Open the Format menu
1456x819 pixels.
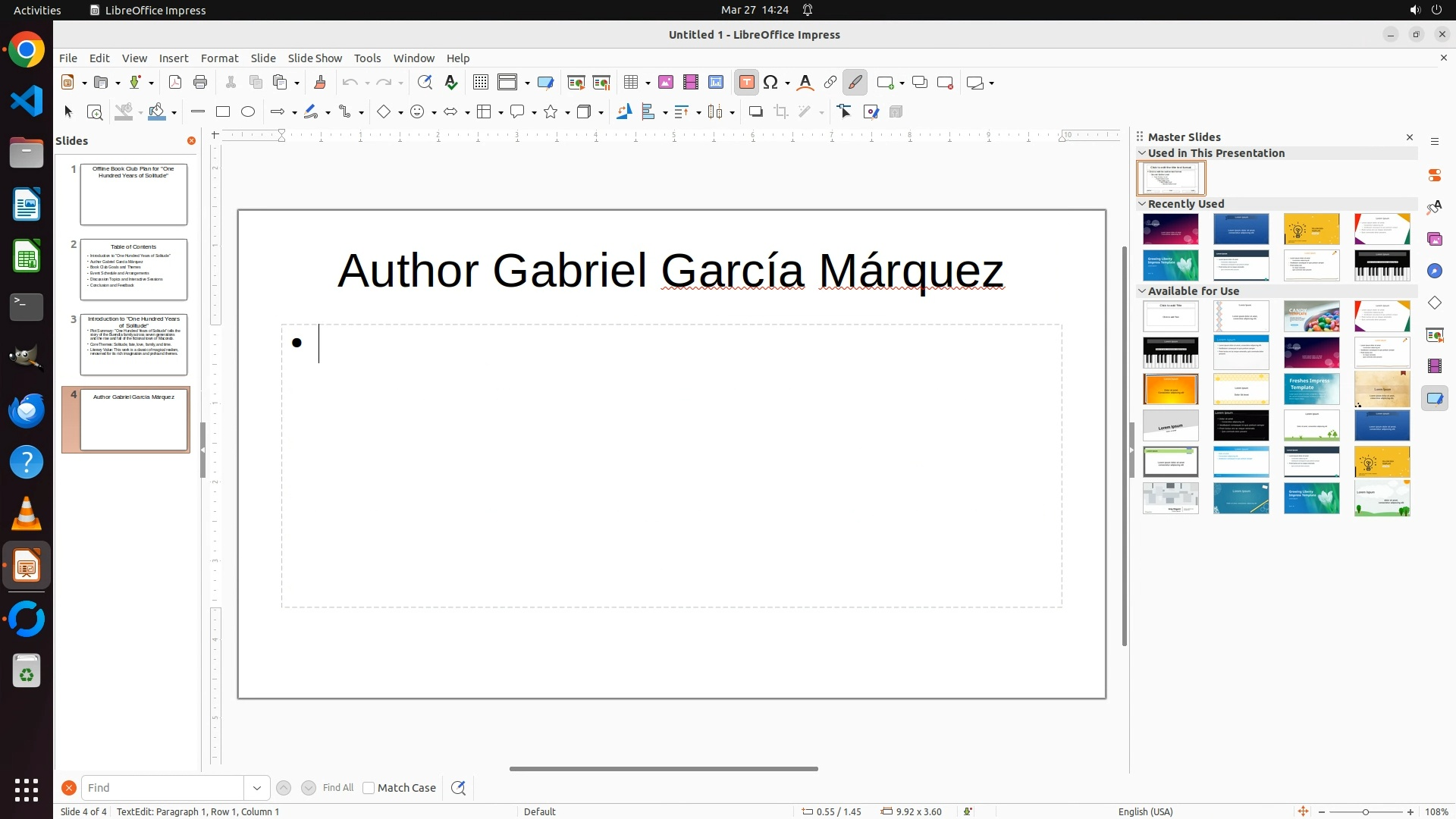tap(219, 58)
